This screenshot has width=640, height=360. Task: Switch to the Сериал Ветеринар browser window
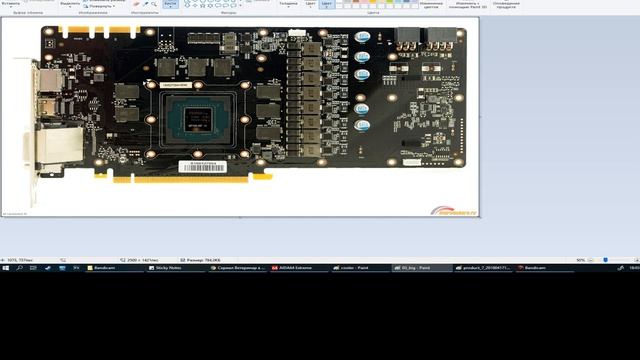click(x=238, y=268)
